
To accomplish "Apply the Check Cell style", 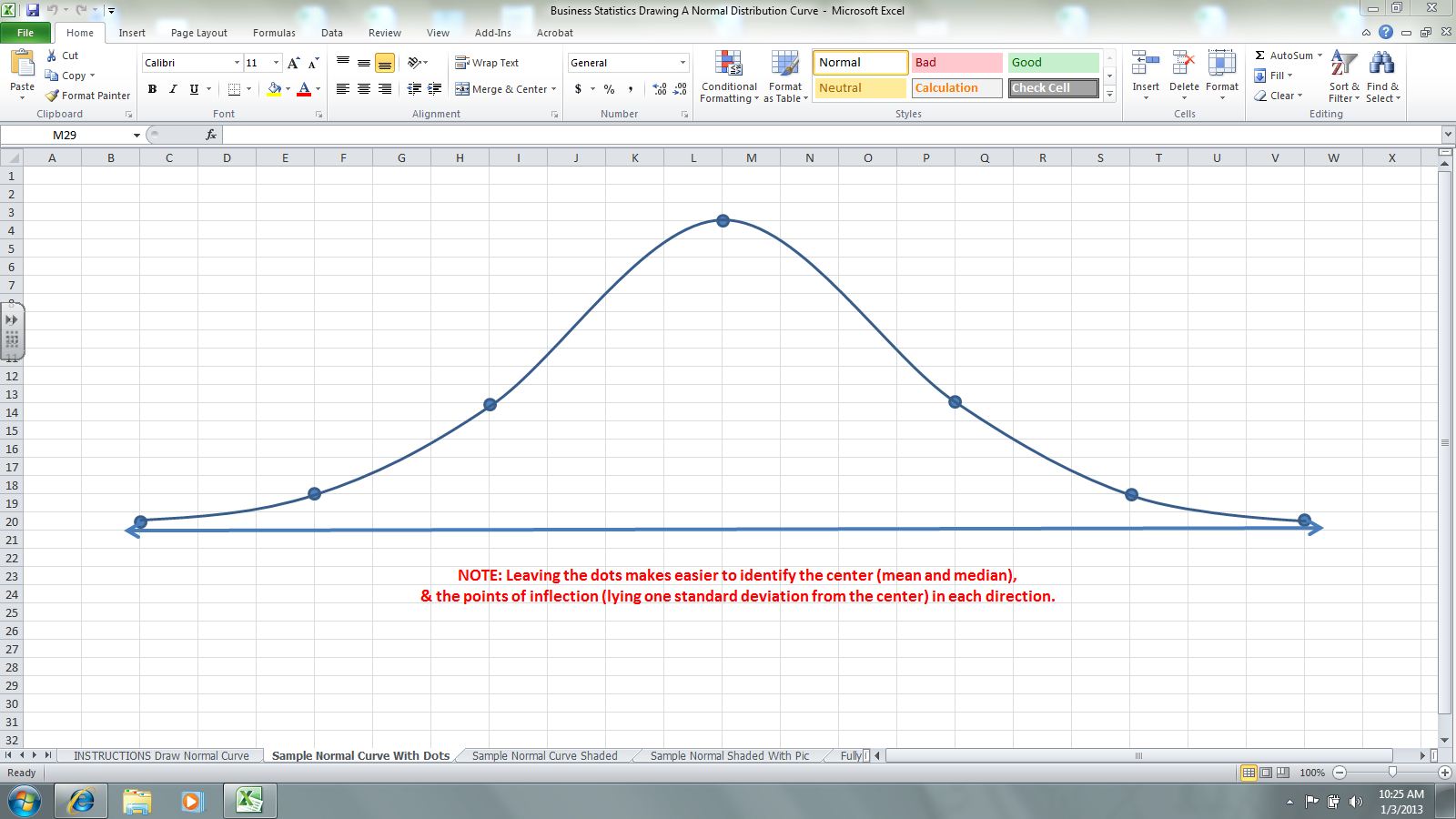I will (x=1053, y=88).
